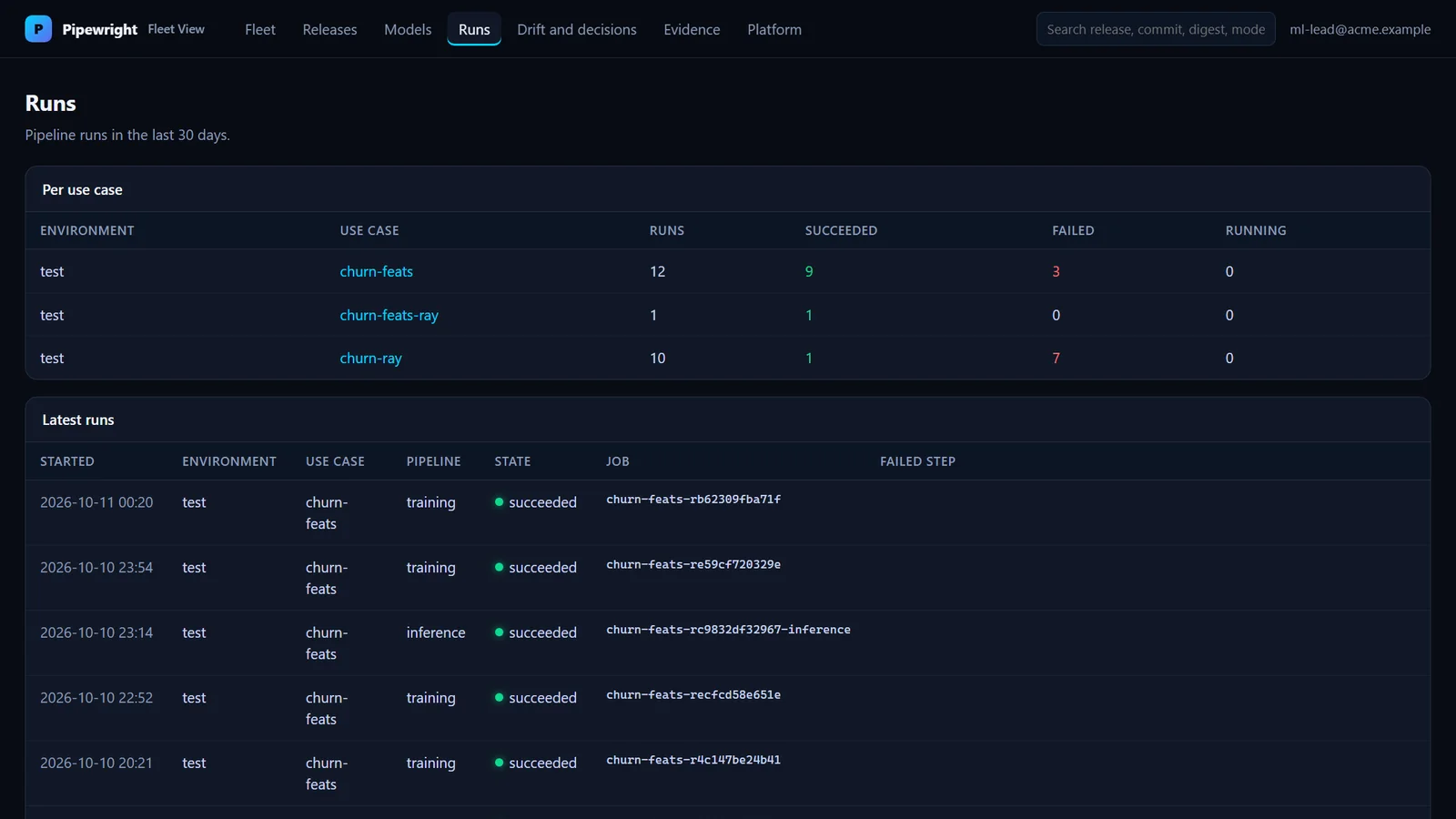Select job churn-feats-rb62309fba71f

[x=693, y=500]
